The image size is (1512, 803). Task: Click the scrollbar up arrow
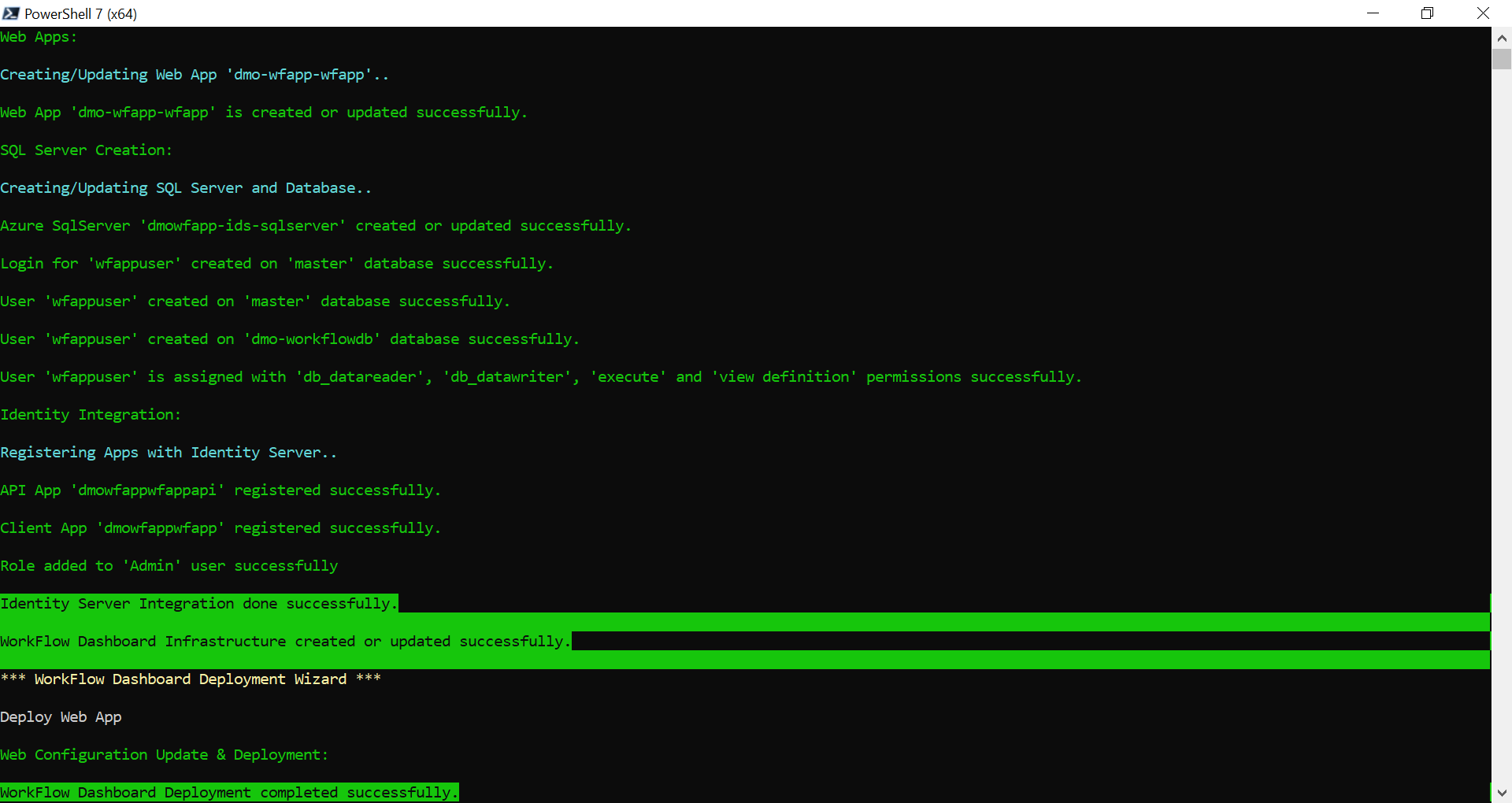[1502, 37]
